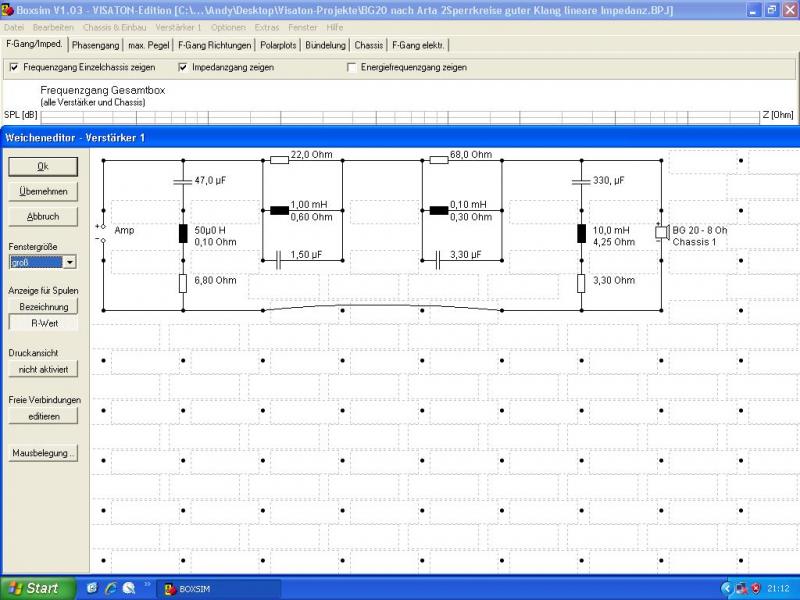Expand hidden tray icons arrow
Screen dimensions: 800x600
pyautogui.click(x=727, y=589)
